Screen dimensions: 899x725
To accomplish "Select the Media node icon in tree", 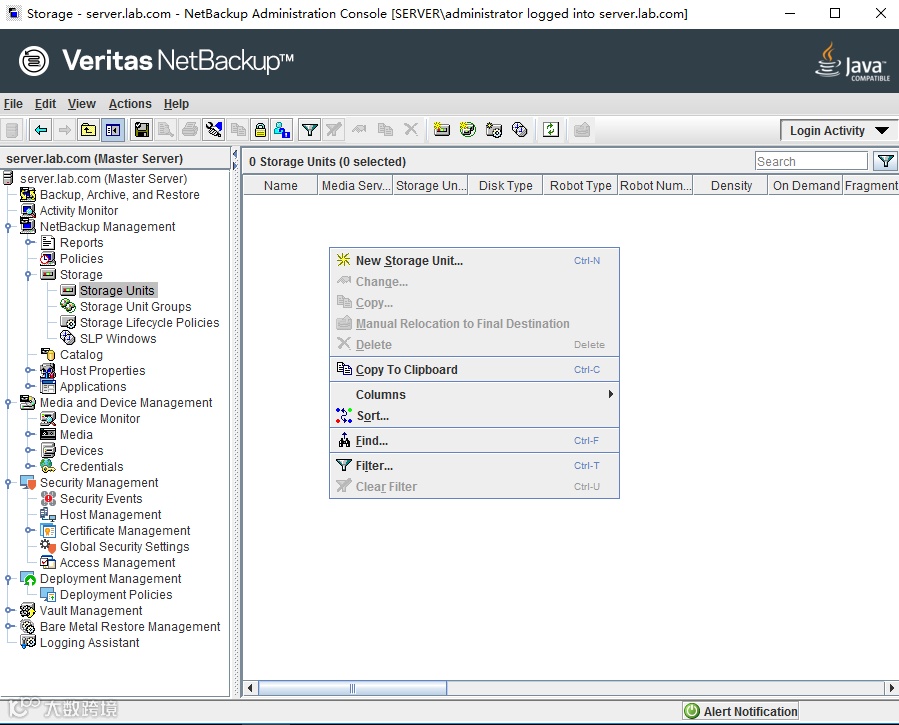I will (48, 434).
